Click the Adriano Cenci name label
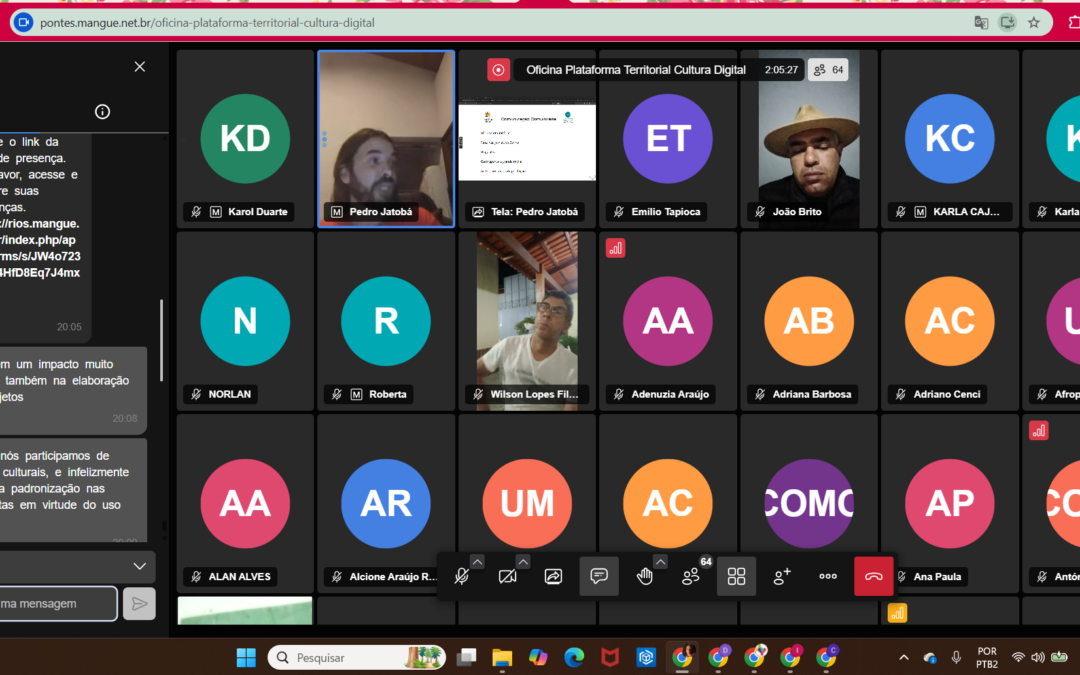 coord(946,395)
